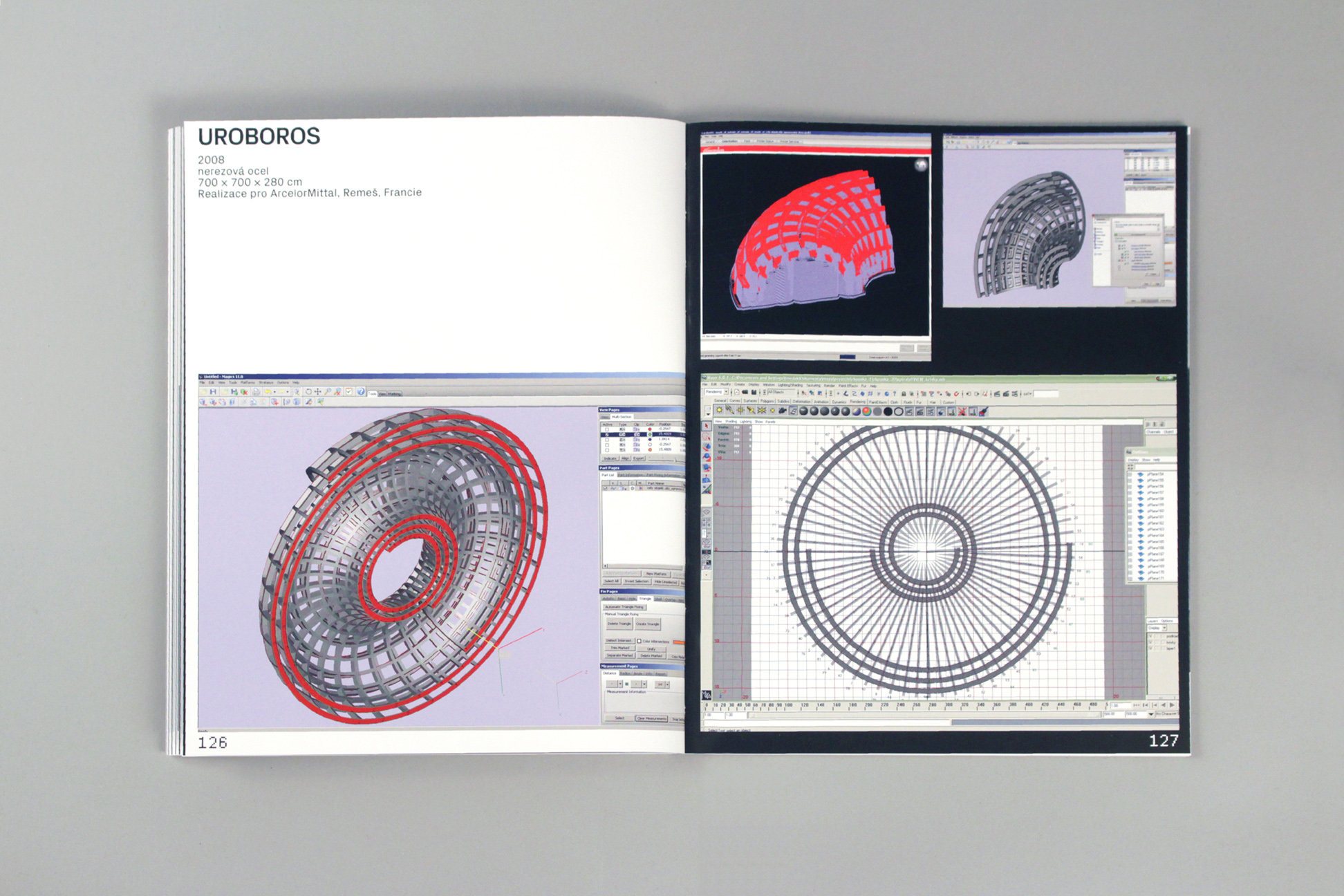This screenshot has width=1344, height=896.
Task: Click the Help question mark icon in Magics
Action: point(361,391)
